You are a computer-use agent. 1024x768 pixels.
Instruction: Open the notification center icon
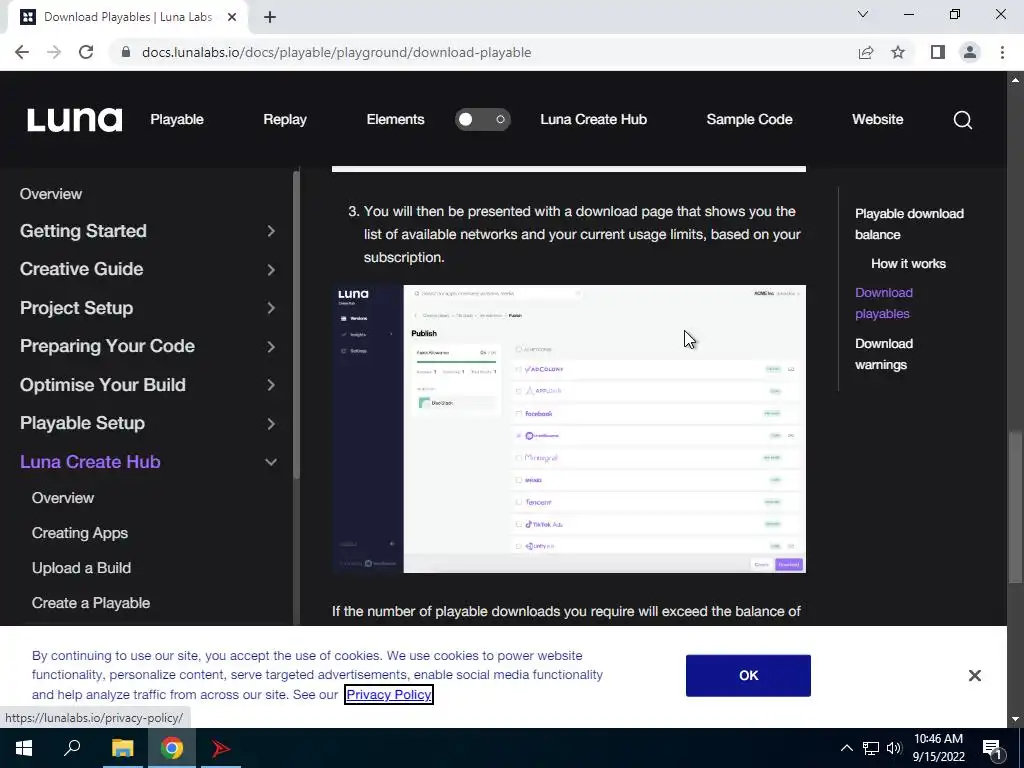point(992,748)
